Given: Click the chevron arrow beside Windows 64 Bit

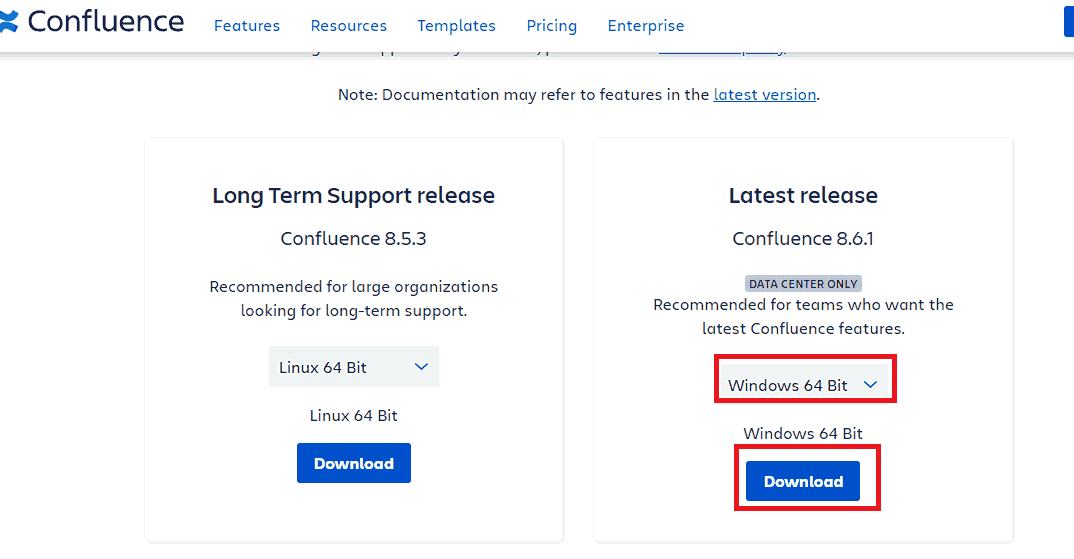Looking at the screenshot, I should coord(871,385).
